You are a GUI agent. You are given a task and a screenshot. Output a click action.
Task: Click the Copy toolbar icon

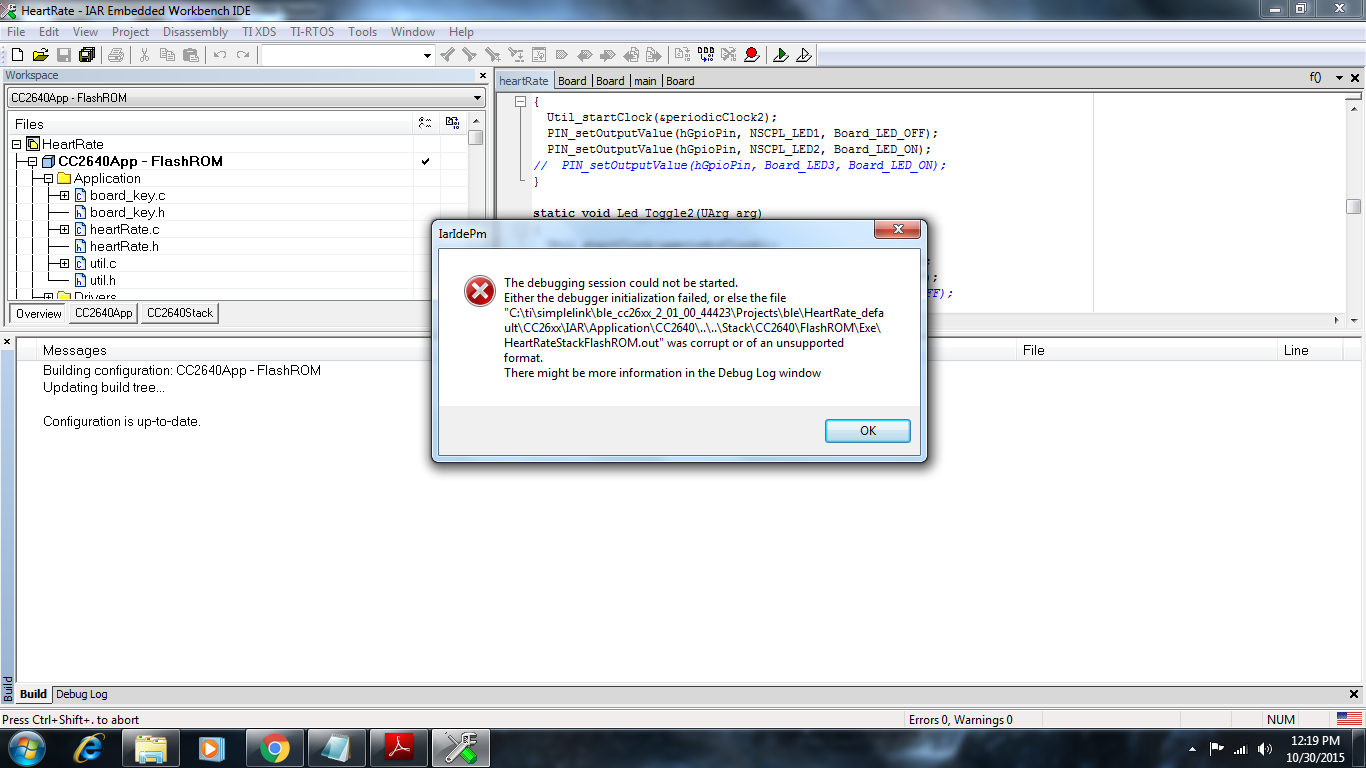point(167,55)
